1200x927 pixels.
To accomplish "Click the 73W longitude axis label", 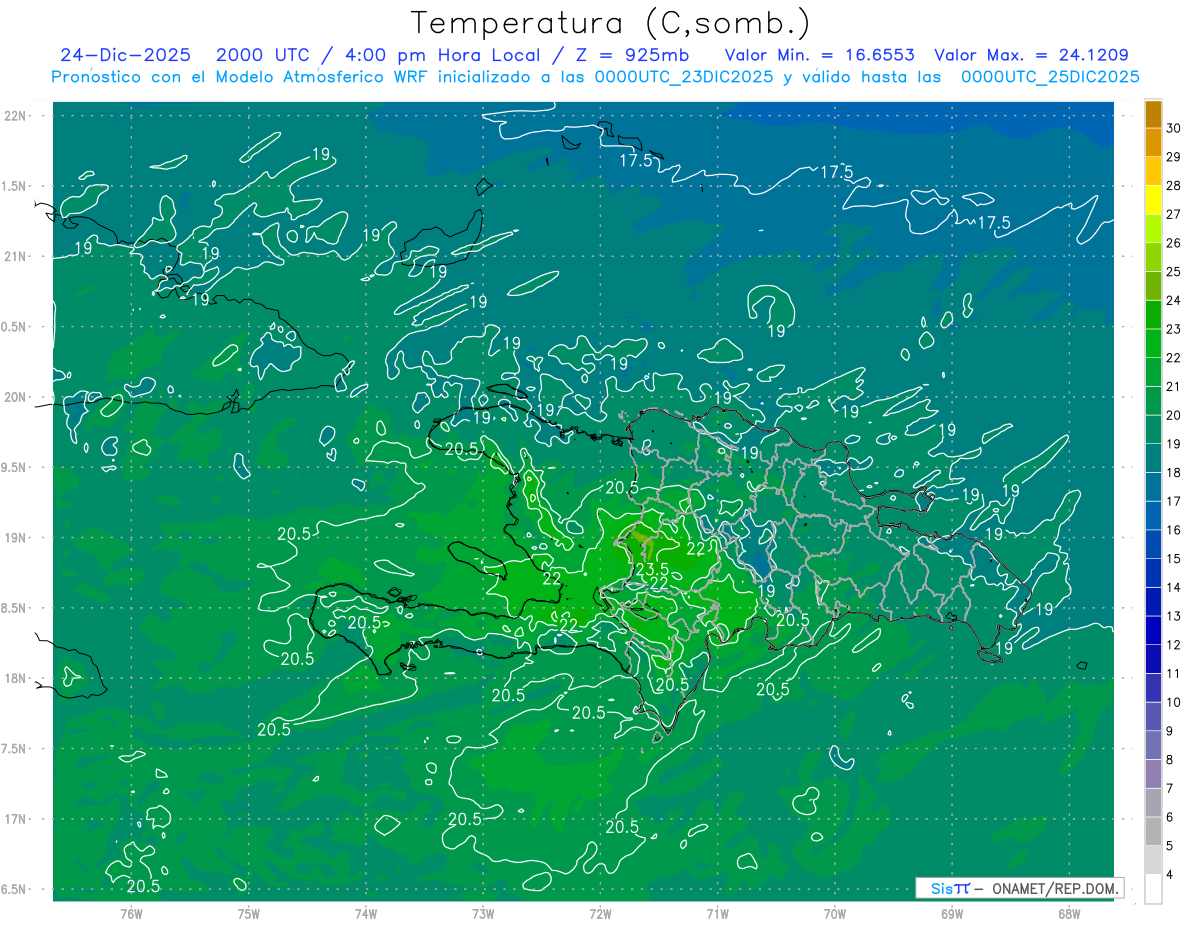I will [x=483, y=914].
